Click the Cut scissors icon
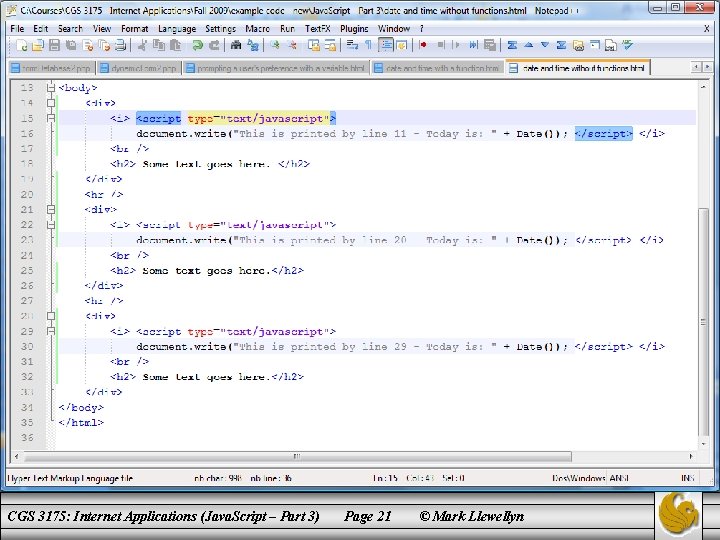Image resolution: width=720 pixels, height=540 pixels. tap(141, 46)
